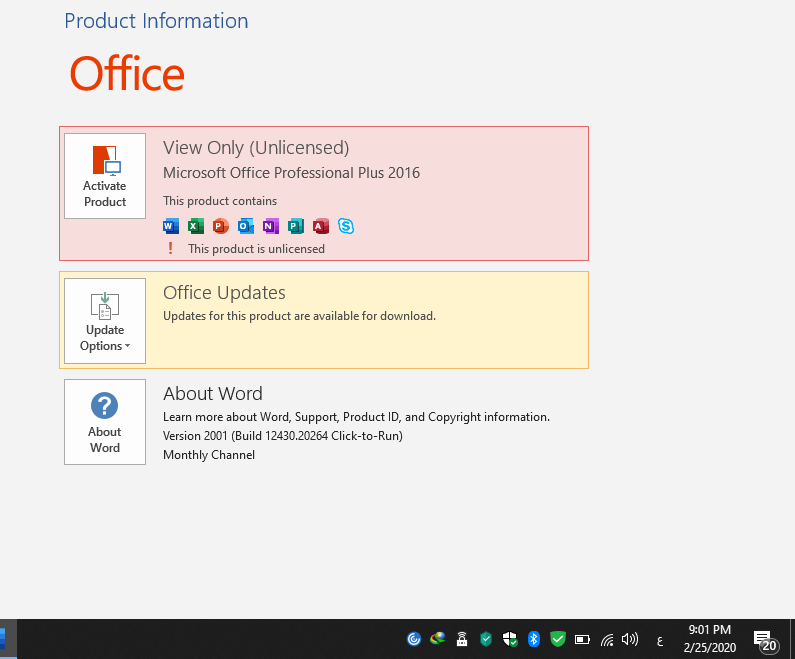Click the network lock tray icon
Screen dimensions: 795x659
coord(461,639)
